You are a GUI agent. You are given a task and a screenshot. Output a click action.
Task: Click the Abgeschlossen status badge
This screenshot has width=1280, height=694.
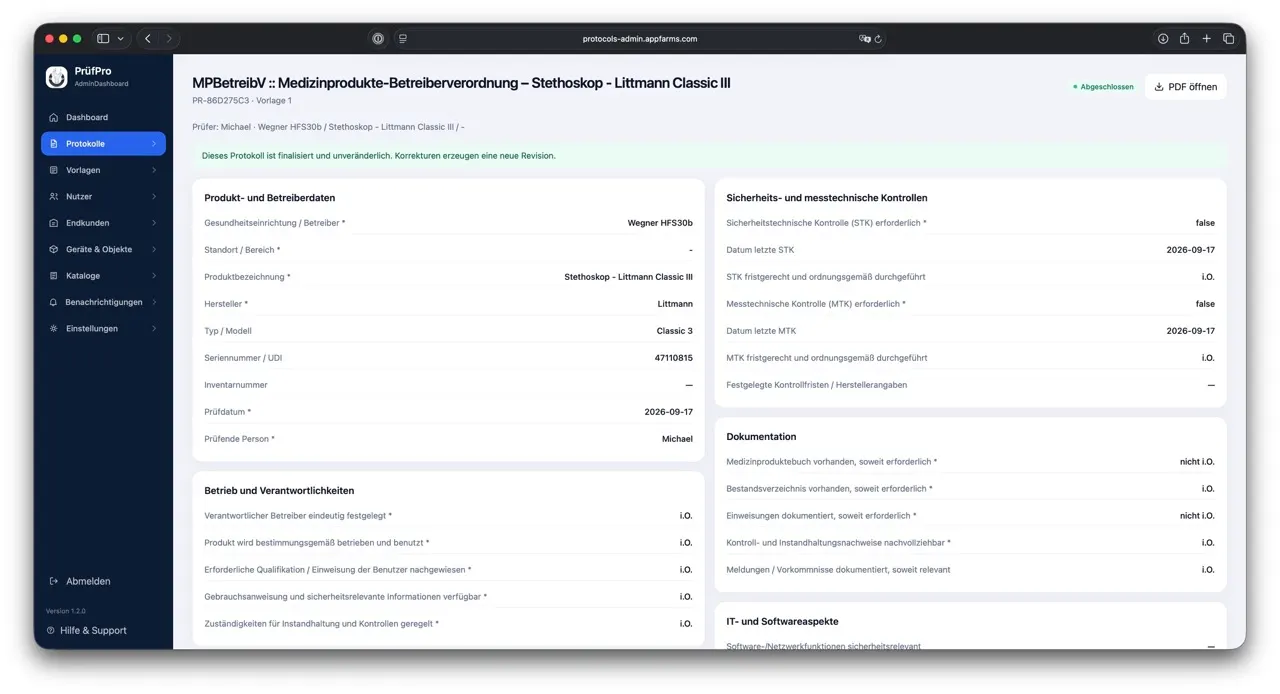[1103, 87]
